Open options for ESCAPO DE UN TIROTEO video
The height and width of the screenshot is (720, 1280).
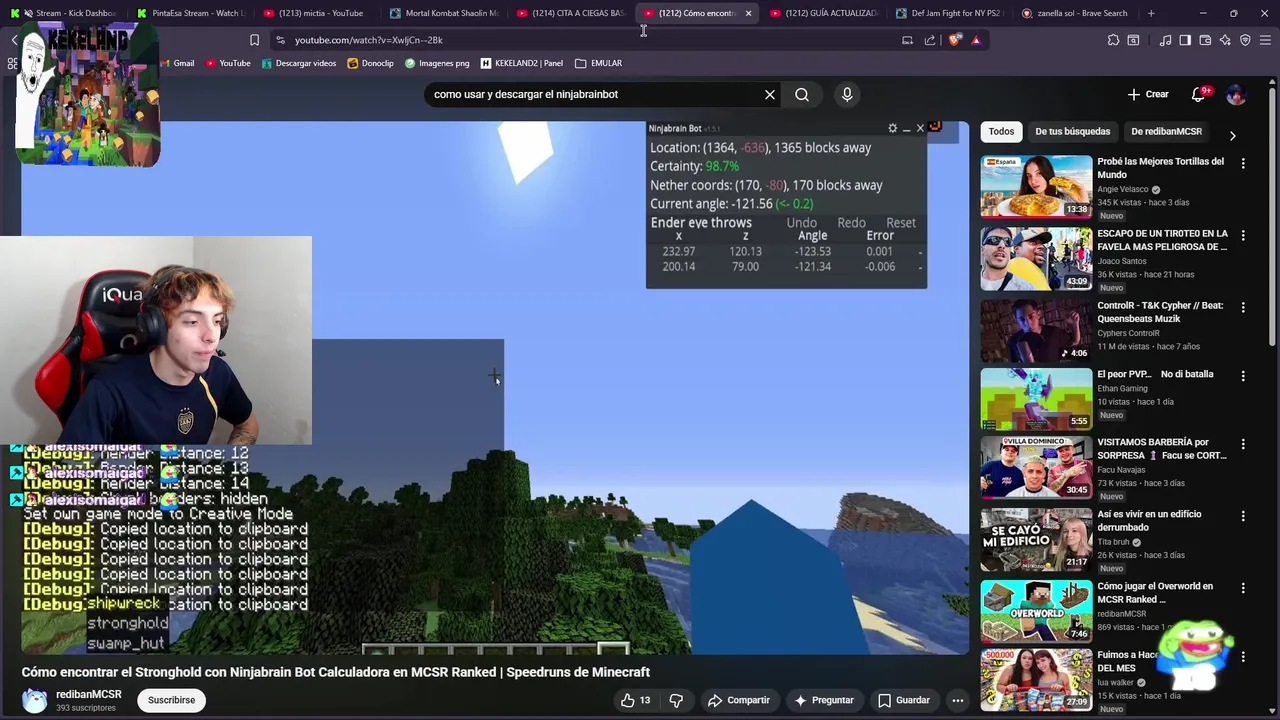pos(1243,235)
